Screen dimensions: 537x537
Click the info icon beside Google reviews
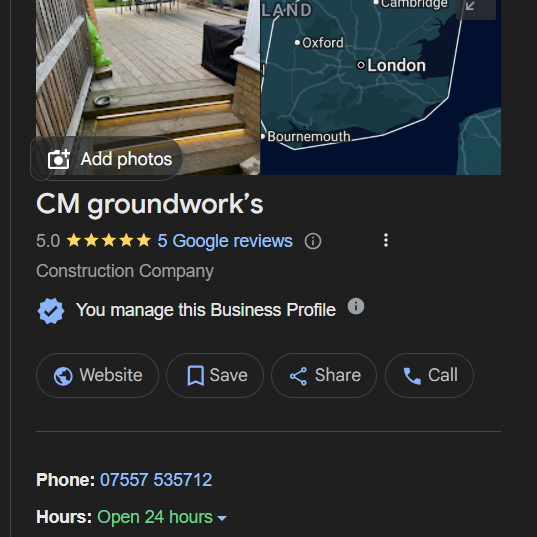click(313, 241)
